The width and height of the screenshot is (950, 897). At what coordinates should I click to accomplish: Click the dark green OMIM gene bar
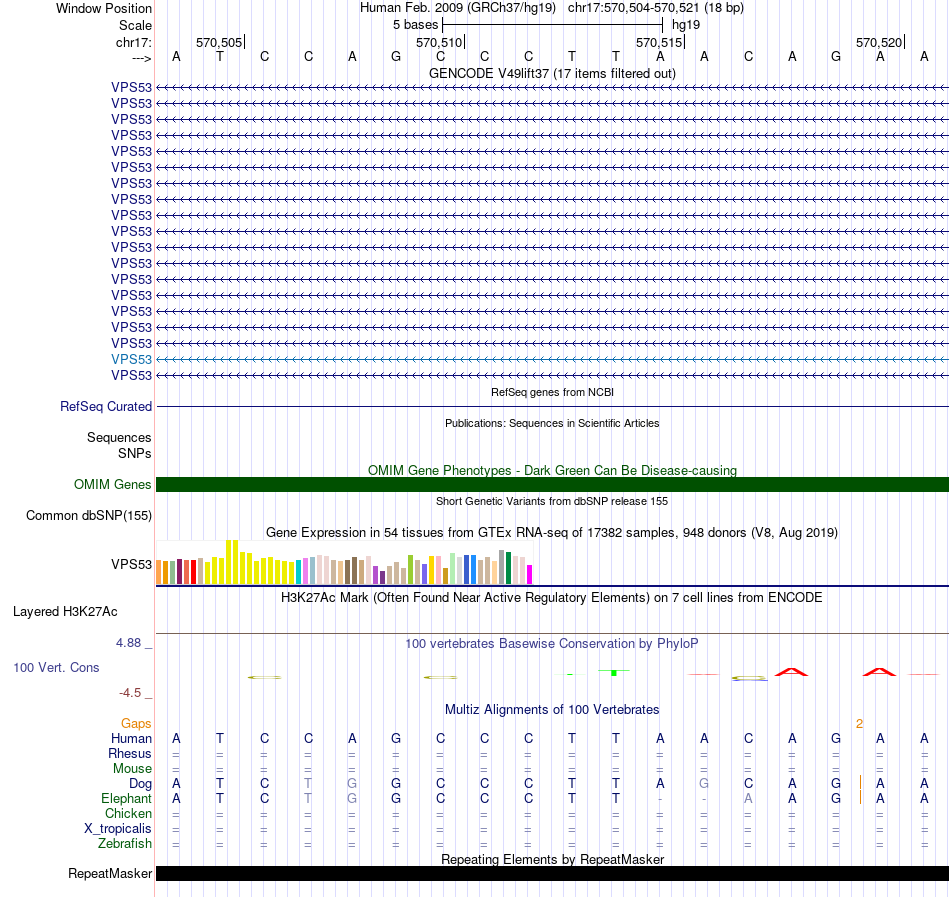pos(552,485)
